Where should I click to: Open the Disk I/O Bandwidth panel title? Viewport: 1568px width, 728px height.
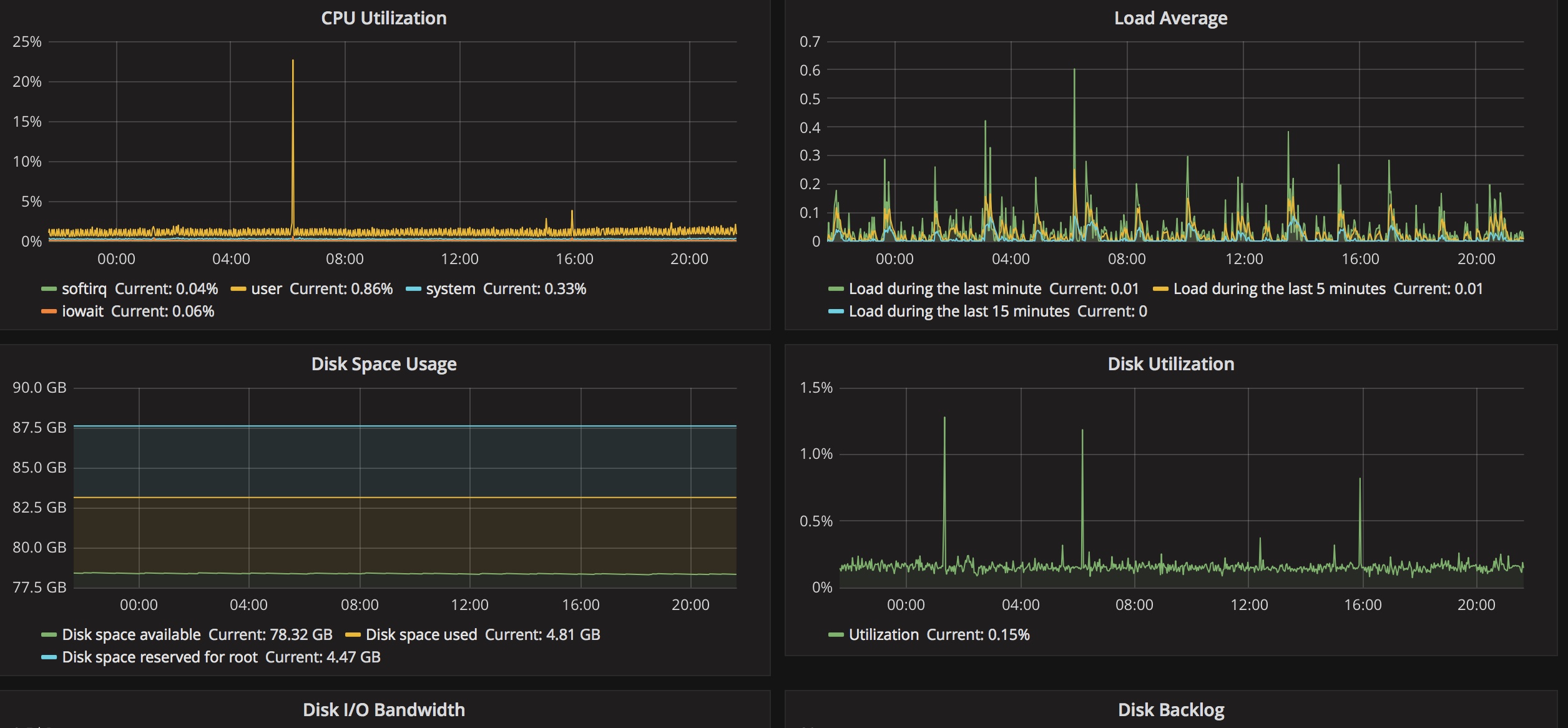tap(384, 710)
